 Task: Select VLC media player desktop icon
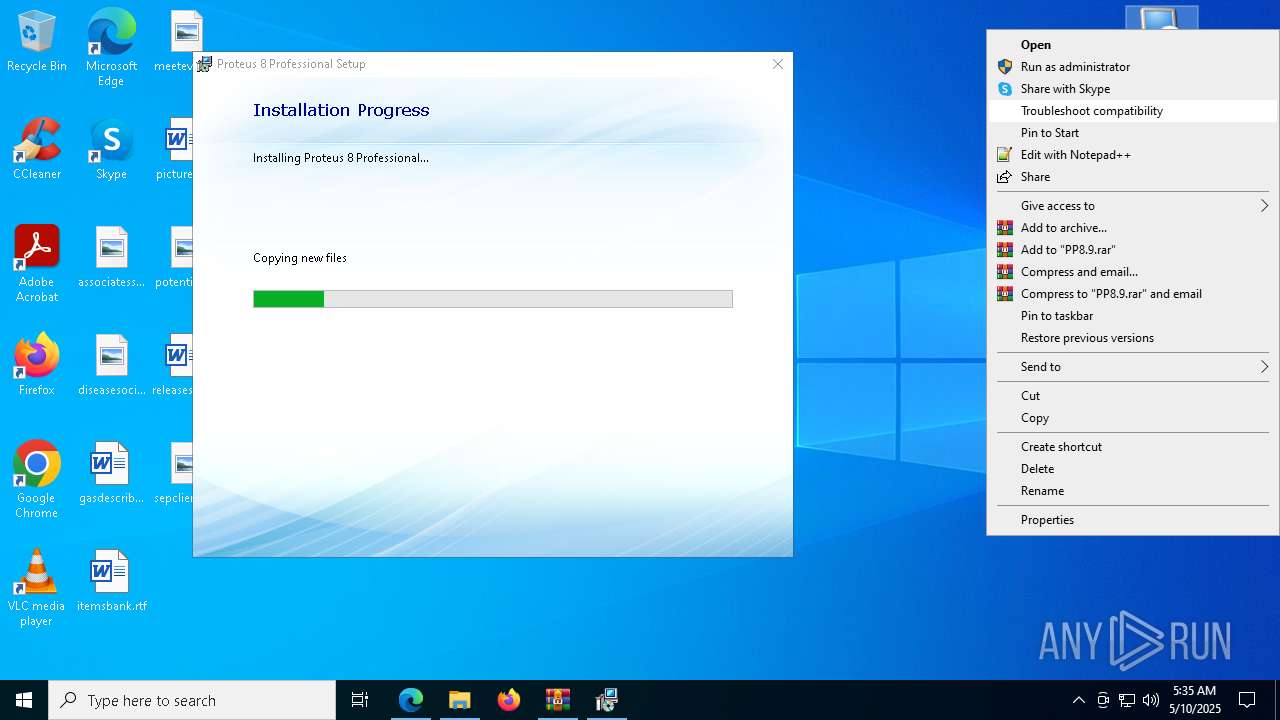click(x=37, y=588)
